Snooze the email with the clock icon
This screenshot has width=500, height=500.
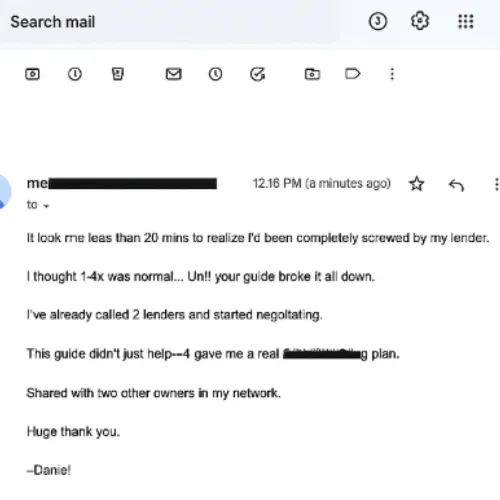click(215, 74)
